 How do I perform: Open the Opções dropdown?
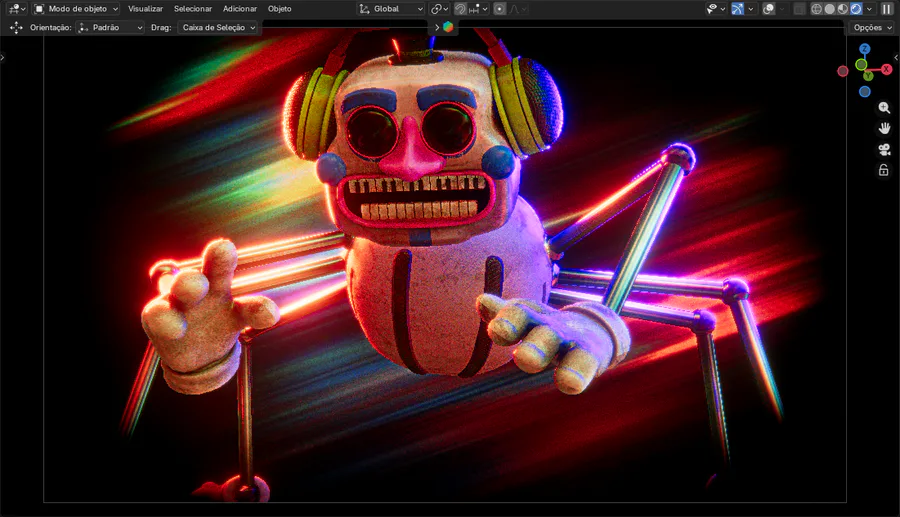click(872, 28)
